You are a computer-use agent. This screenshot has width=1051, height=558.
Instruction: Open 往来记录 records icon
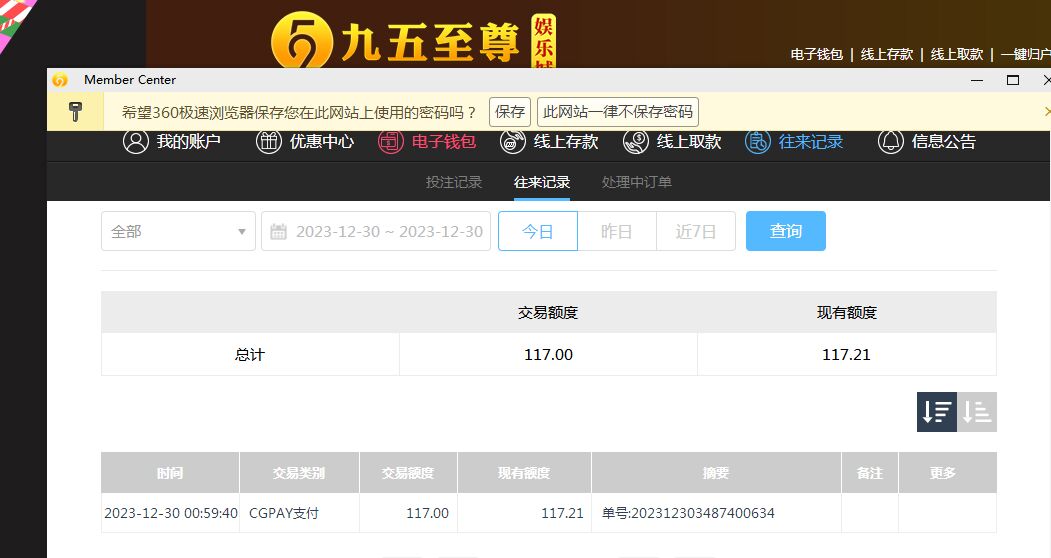[757, 142]
